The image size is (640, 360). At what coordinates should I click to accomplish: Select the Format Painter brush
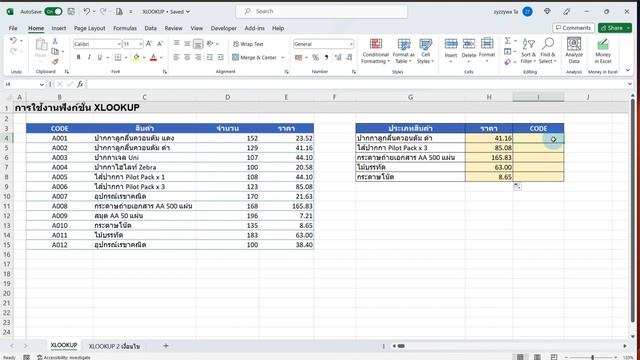(x=55, y=62)
